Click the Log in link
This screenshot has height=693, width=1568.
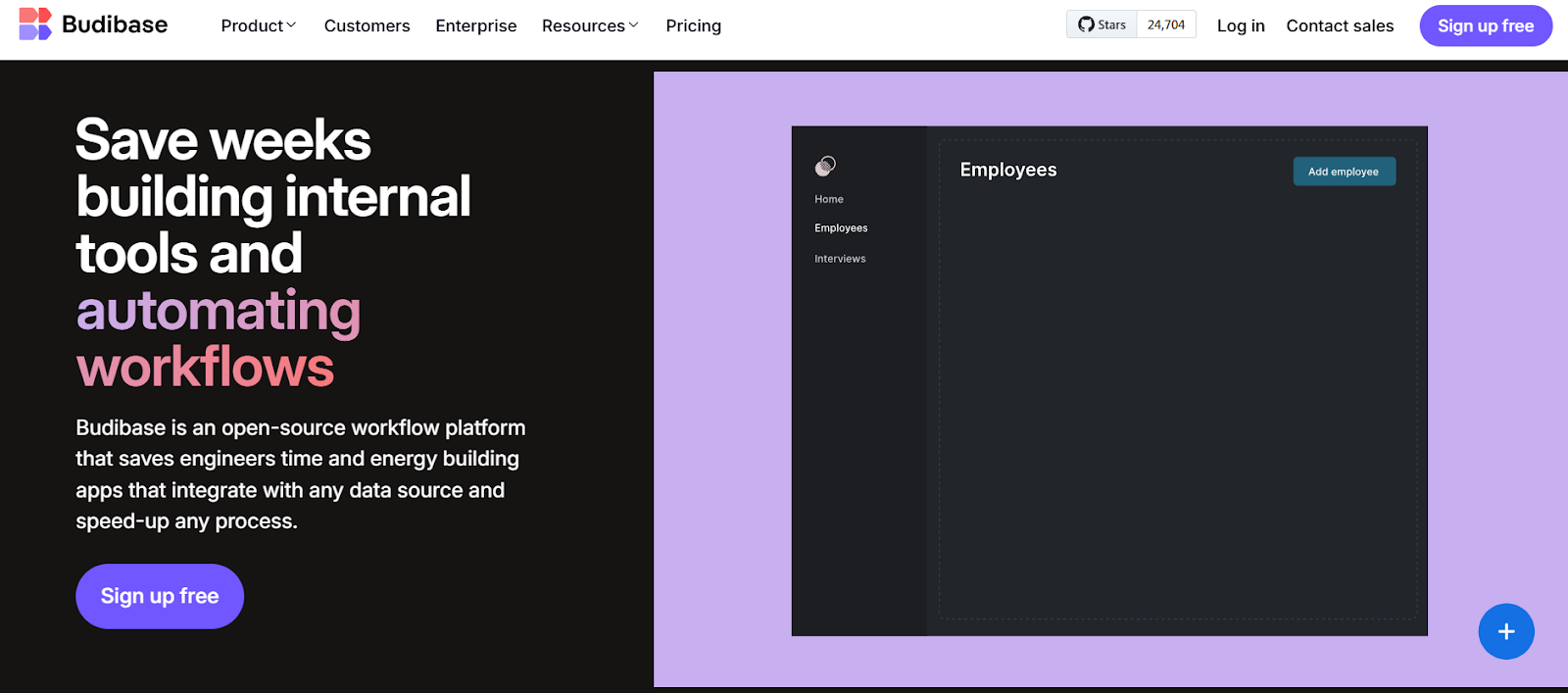tap(1240, 26)
